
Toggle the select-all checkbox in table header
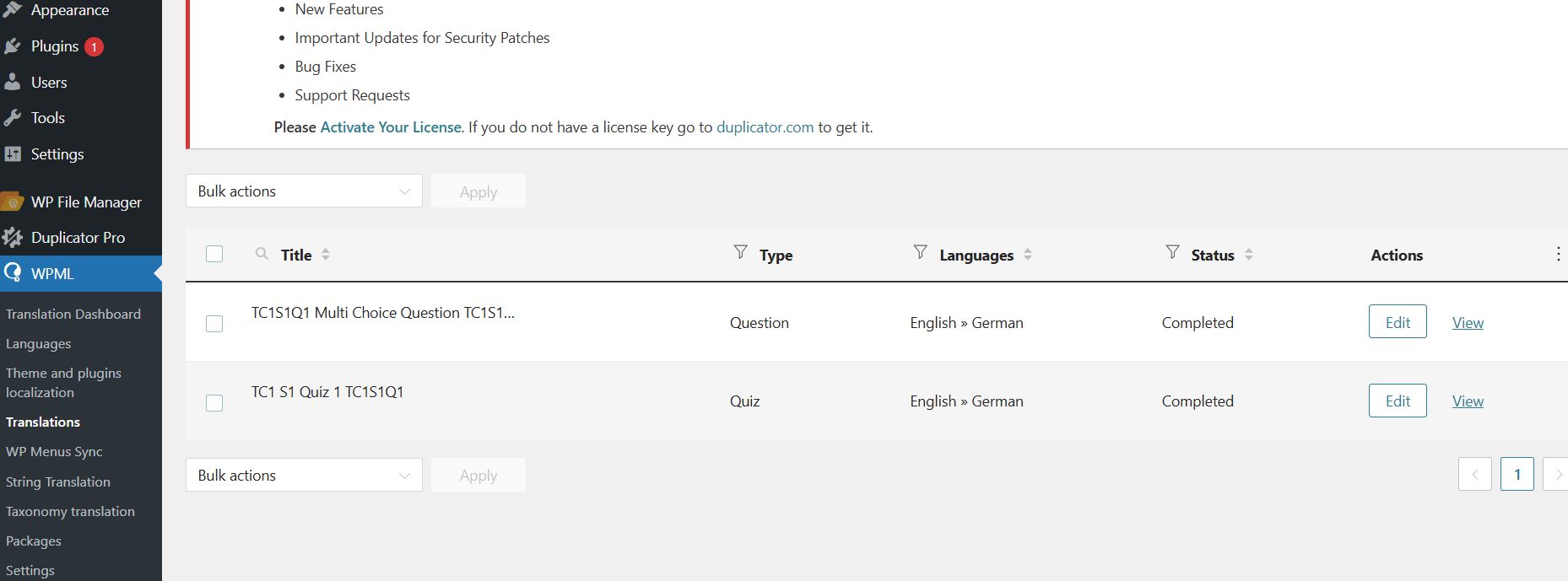(214, 254)
